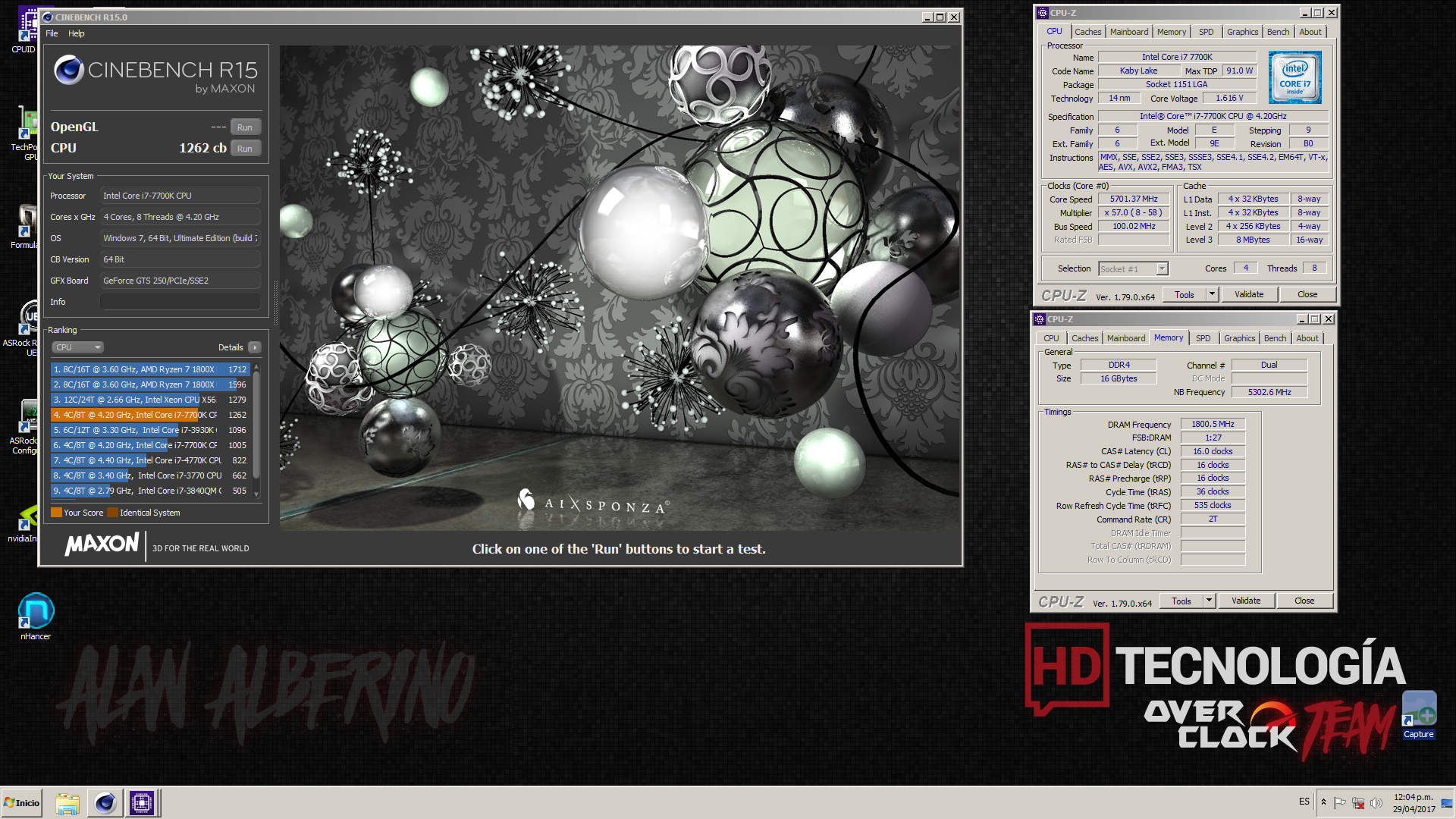Open Graphics tab in top CPU-Z window

pos(1242,32)
